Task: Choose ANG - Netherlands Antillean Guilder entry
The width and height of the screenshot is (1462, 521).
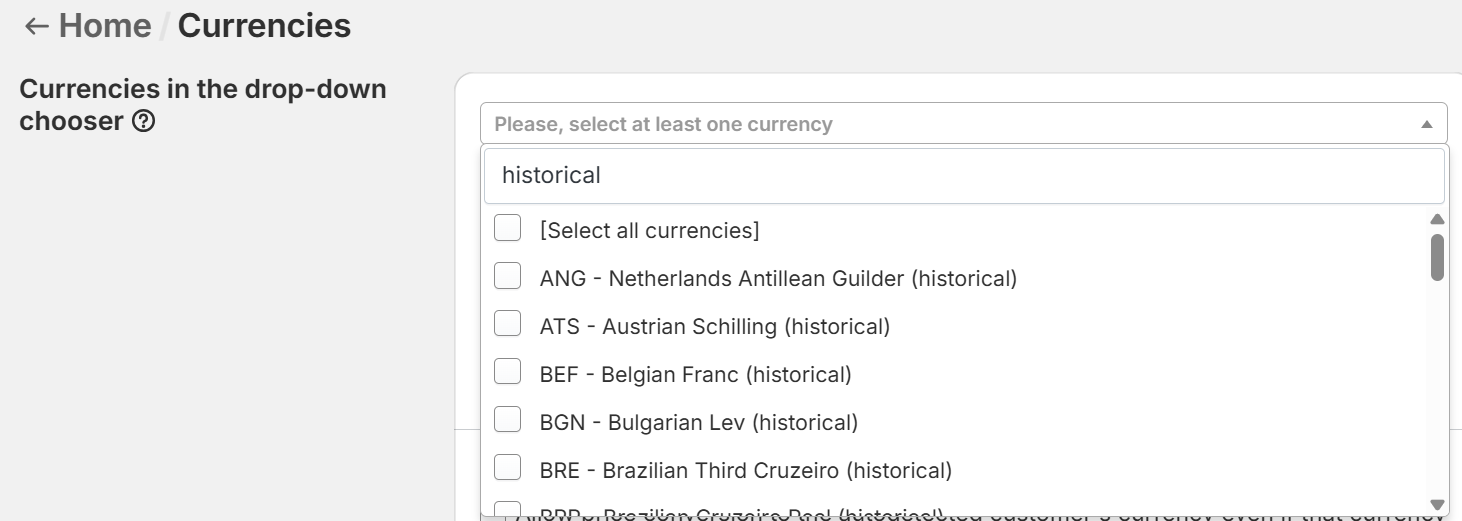Action: tap(778, 279)
